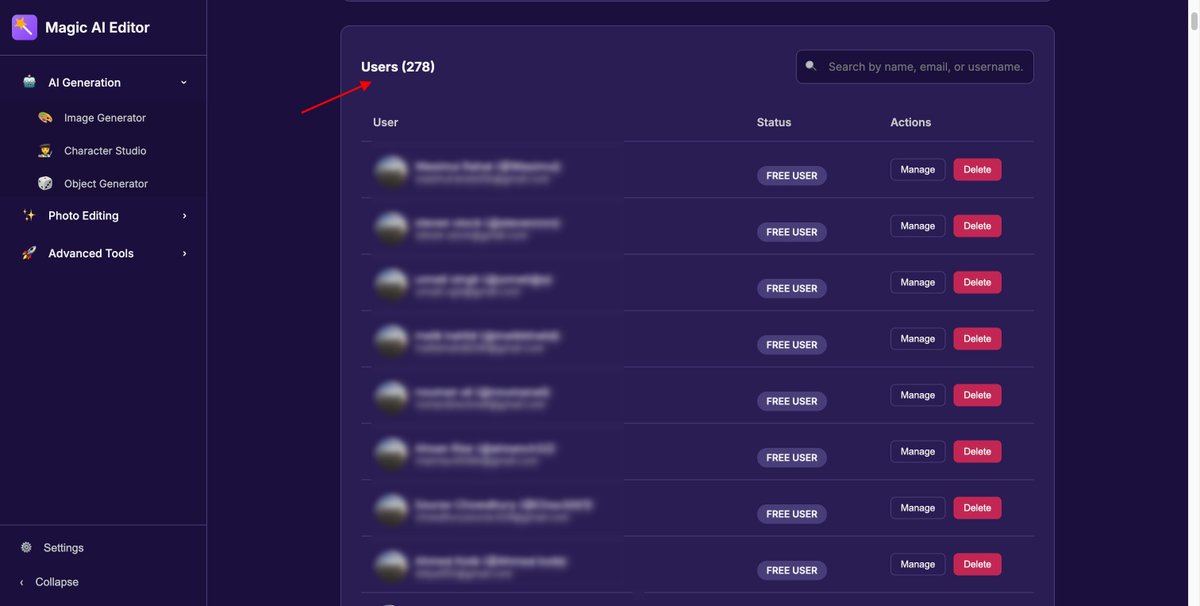Screen dimensions: 1200x606
Task: Click the Magic AI Editor wand logo
Action: pyautogui.click(x=25, y=27)
